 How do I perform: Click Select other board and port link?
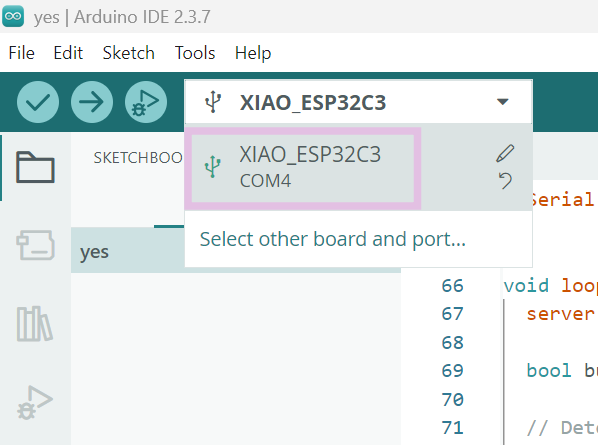point(333,239)
